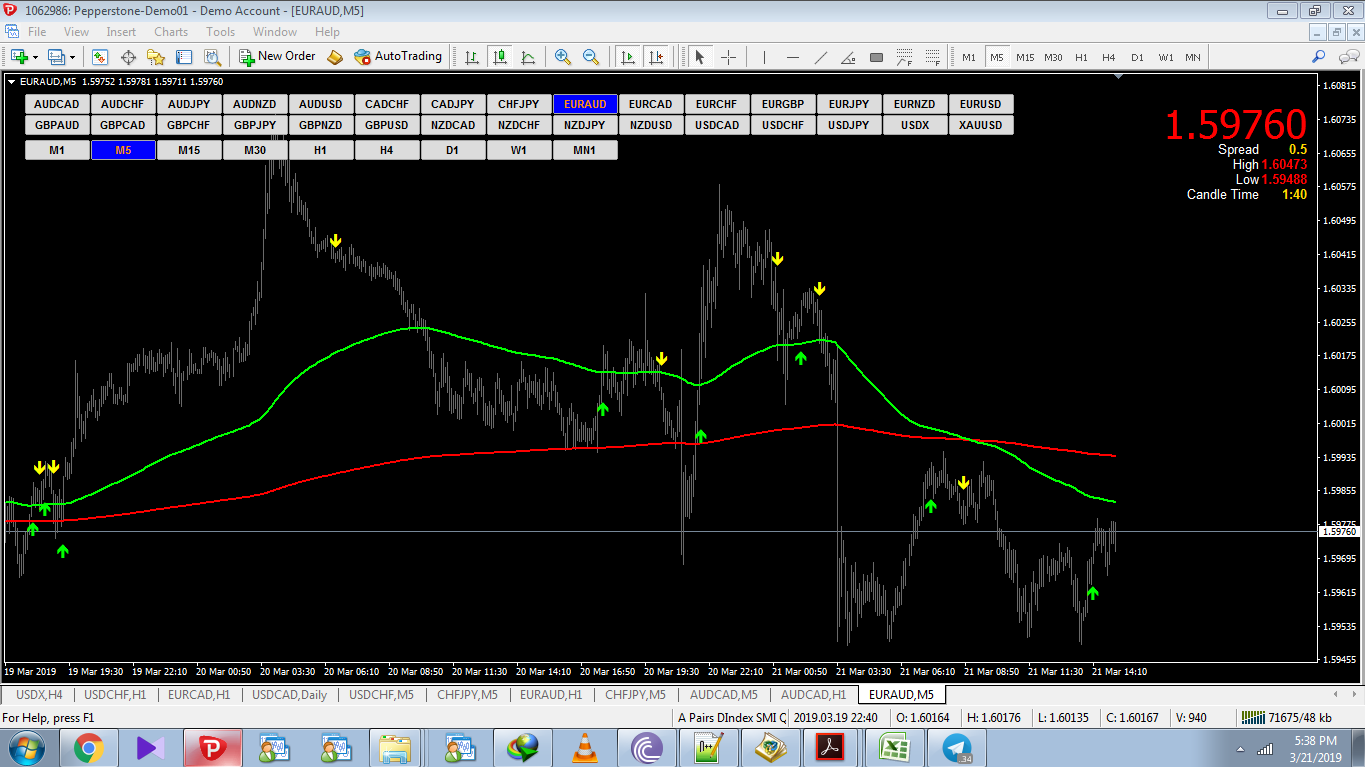
Task: Select the USDJPY pair button
Action: tap(849, 125)
